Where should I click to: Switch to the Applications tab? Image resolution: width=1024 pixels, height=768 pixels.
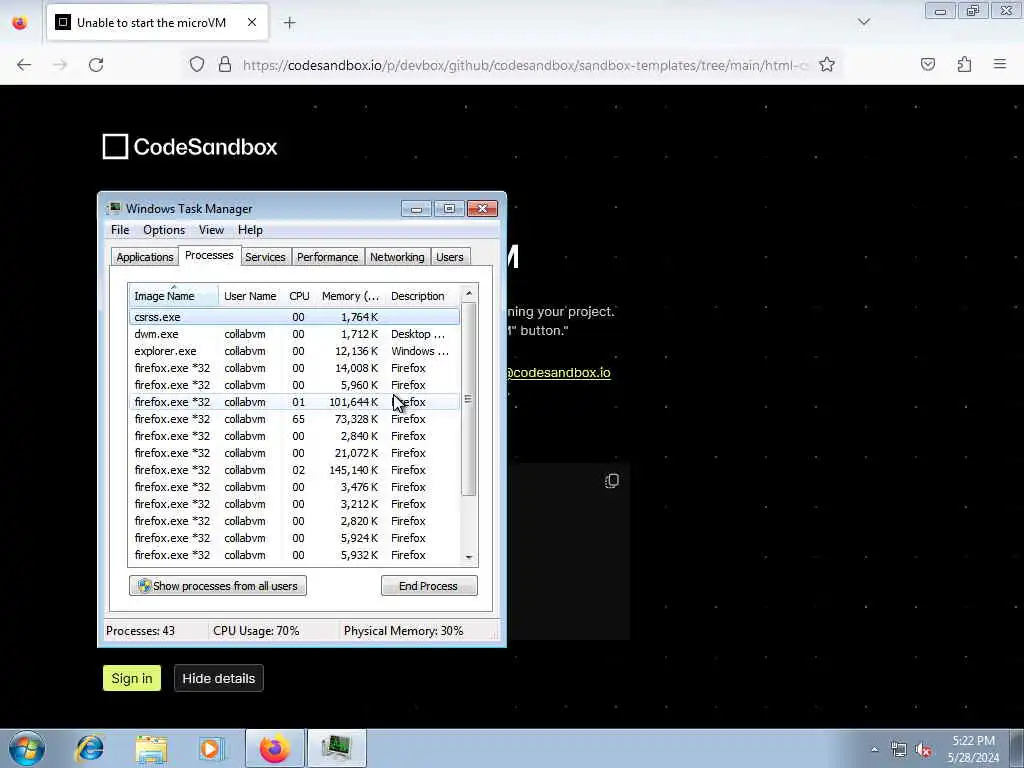pos(144,257)
